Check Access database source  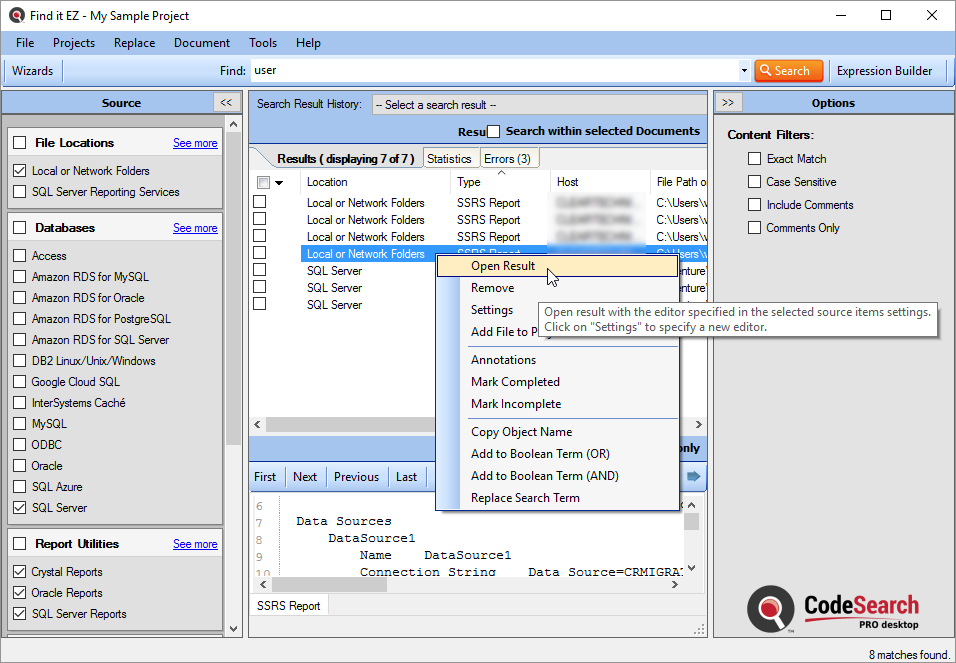pyautogui.click(x=20, y=256)
